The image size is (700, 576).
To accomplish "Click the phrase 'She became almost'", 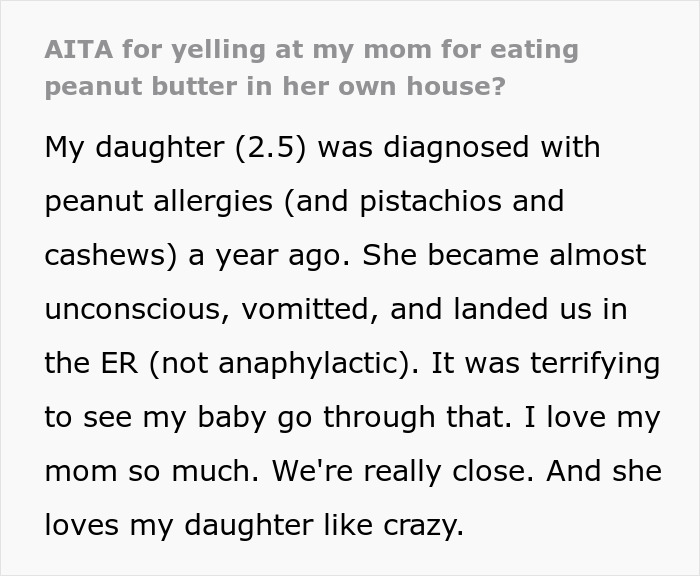I will click(x=504, y=255).
